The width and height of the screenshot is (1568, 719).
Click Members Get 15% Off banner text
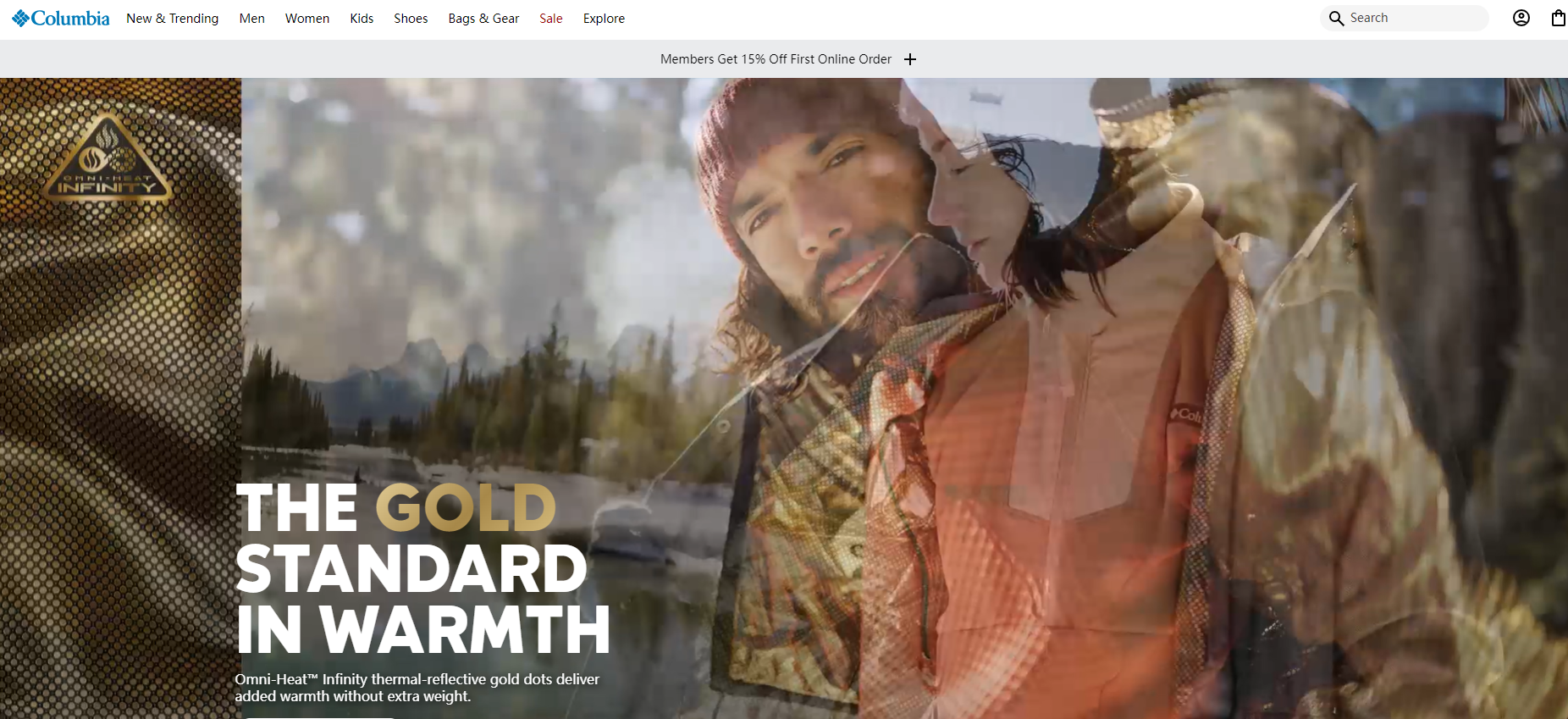pos(776,59)
